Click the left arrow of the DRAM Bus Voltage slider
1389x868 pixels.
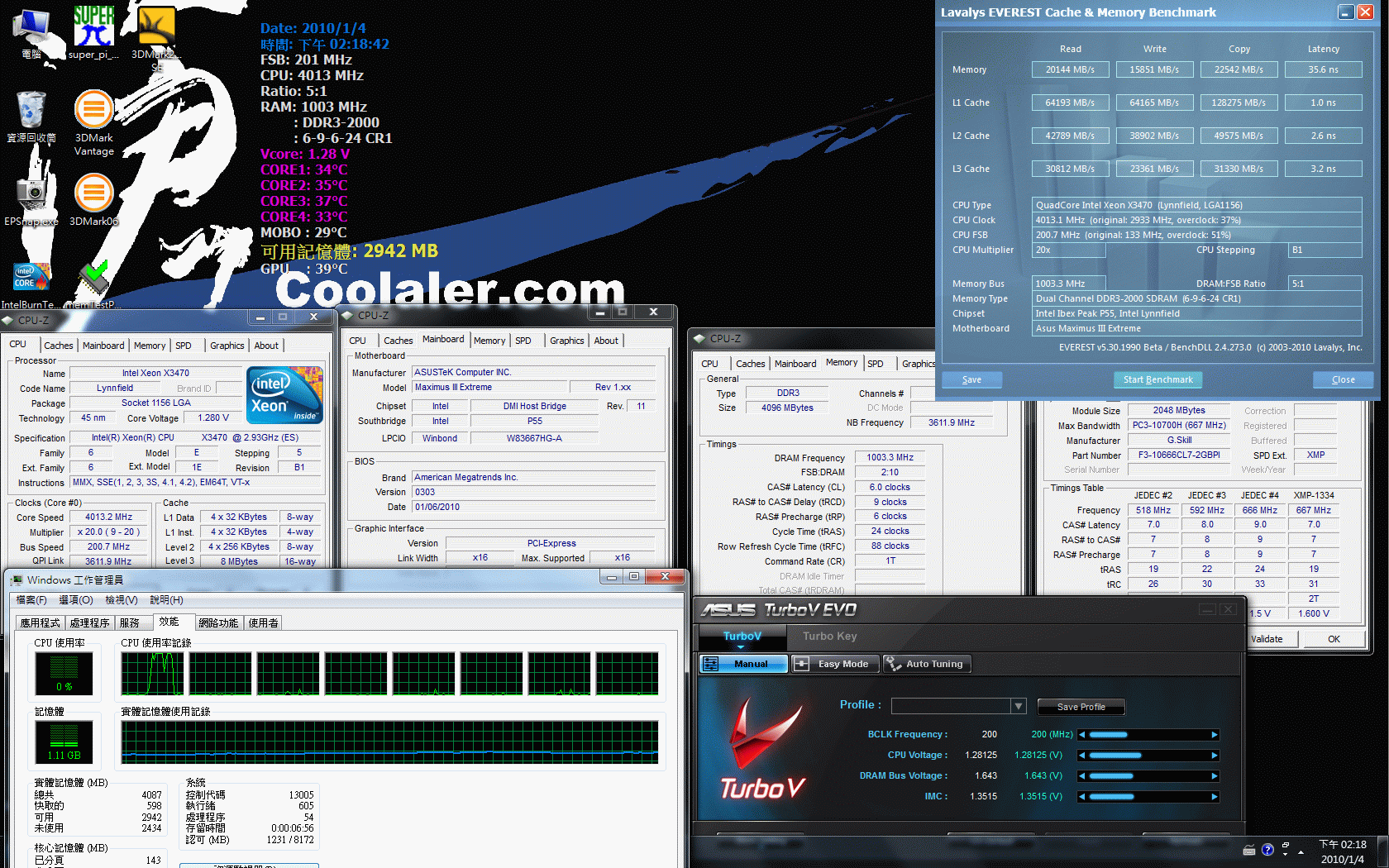(1081, 776)
